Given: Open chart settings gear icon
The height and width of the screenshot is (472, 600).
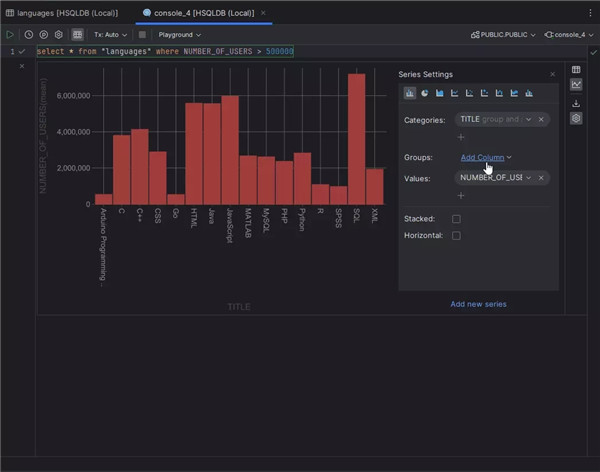Looking at the screenshot, I should (x=576, y=118).
